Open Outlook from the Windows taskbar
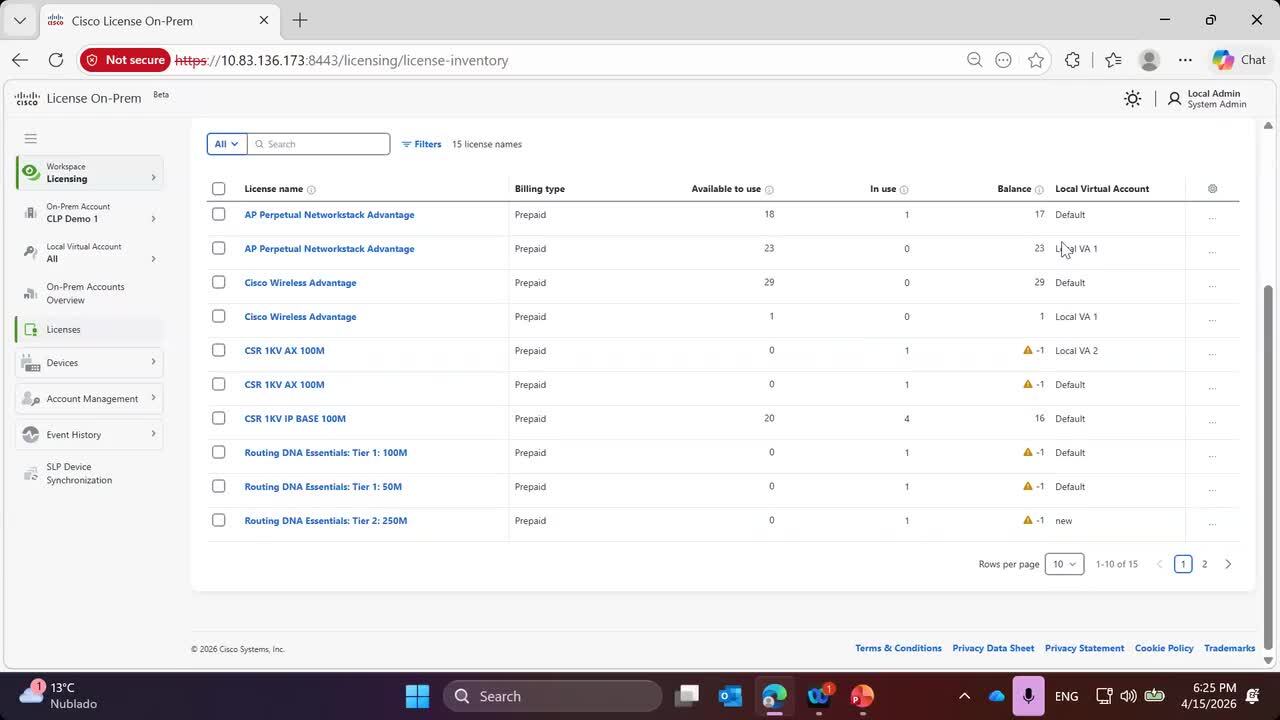Viewport: 1280px width, 720px height. click(729, 696)
